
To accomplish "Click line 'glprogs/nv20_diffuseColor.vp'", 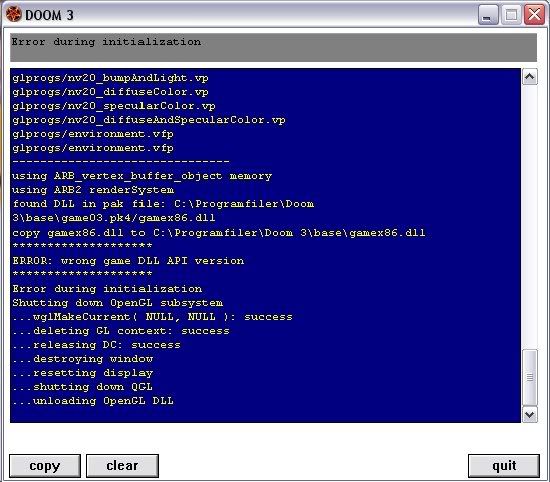I will pos(110,92).
